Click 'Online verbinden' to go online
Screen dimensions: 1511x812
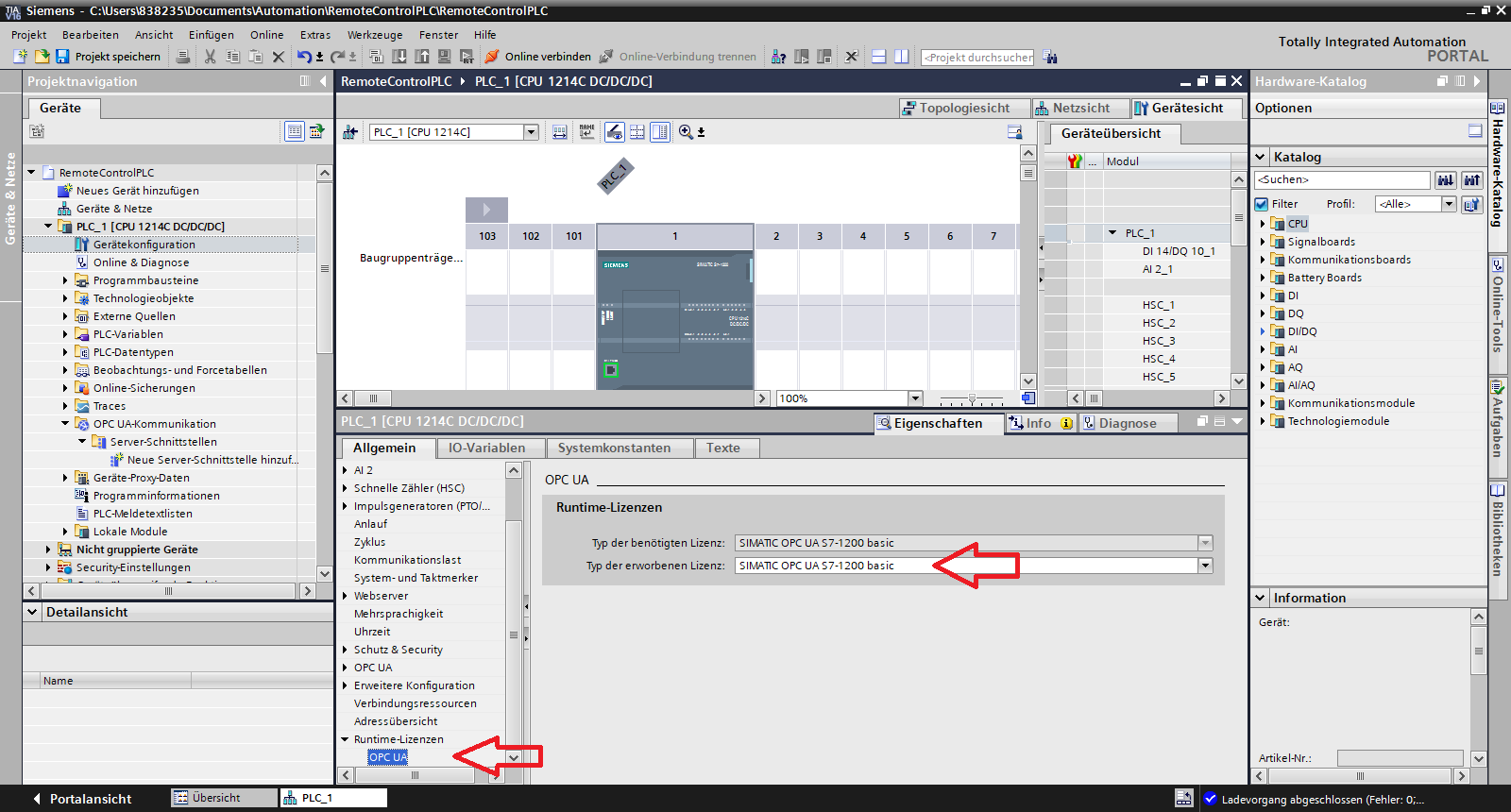pos(538,57)
